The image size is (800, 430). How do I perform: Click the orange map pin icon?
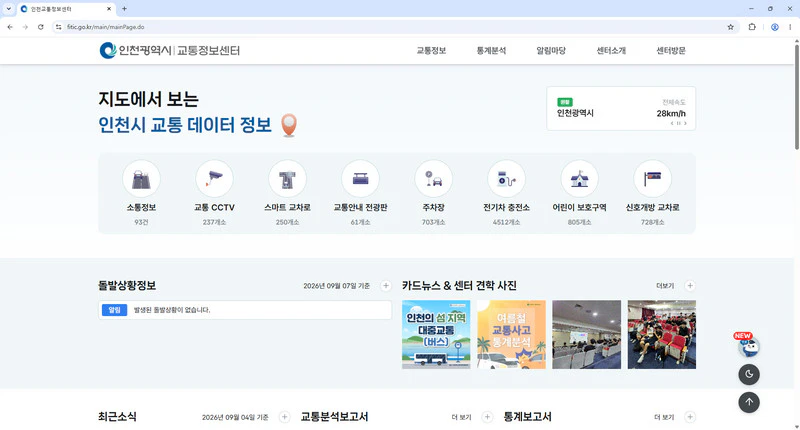tap(289, 125)
